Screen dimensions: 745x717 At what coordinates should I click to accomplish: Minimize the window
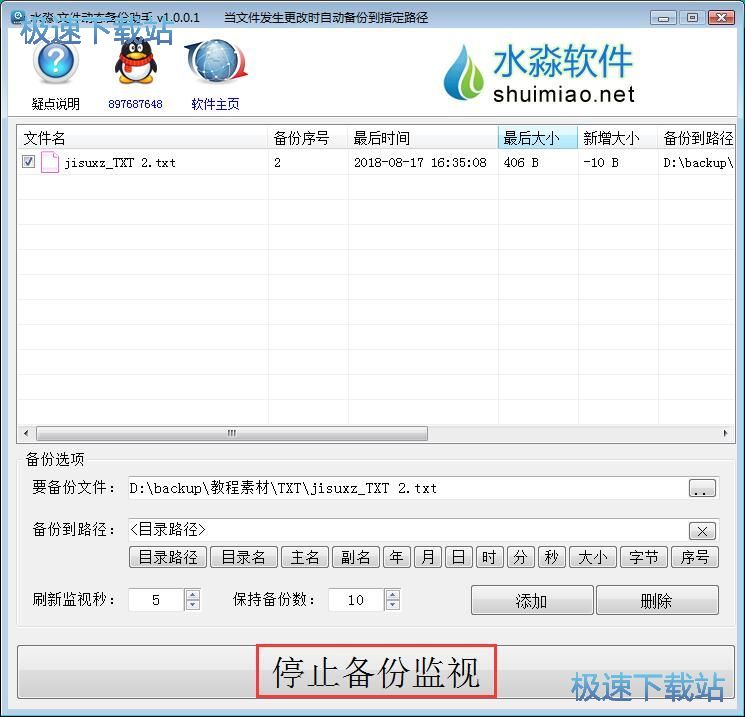[664, 18]
